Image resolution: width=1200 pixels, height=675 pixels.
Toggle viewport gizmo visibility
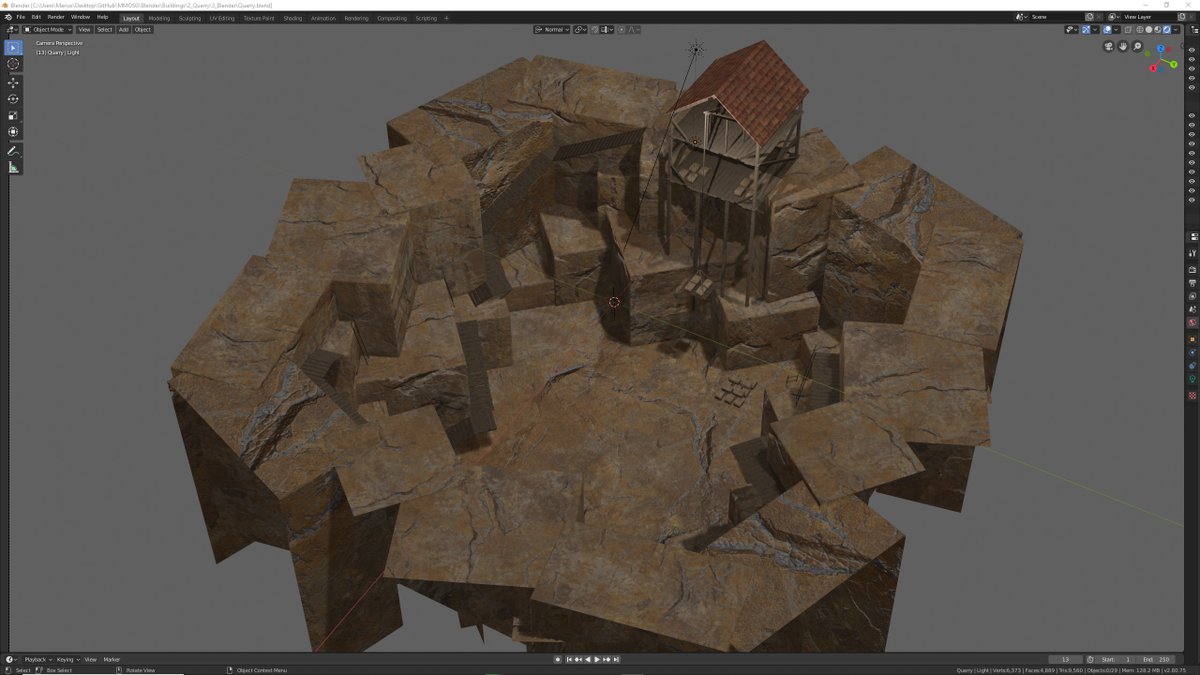point(1086,29)
